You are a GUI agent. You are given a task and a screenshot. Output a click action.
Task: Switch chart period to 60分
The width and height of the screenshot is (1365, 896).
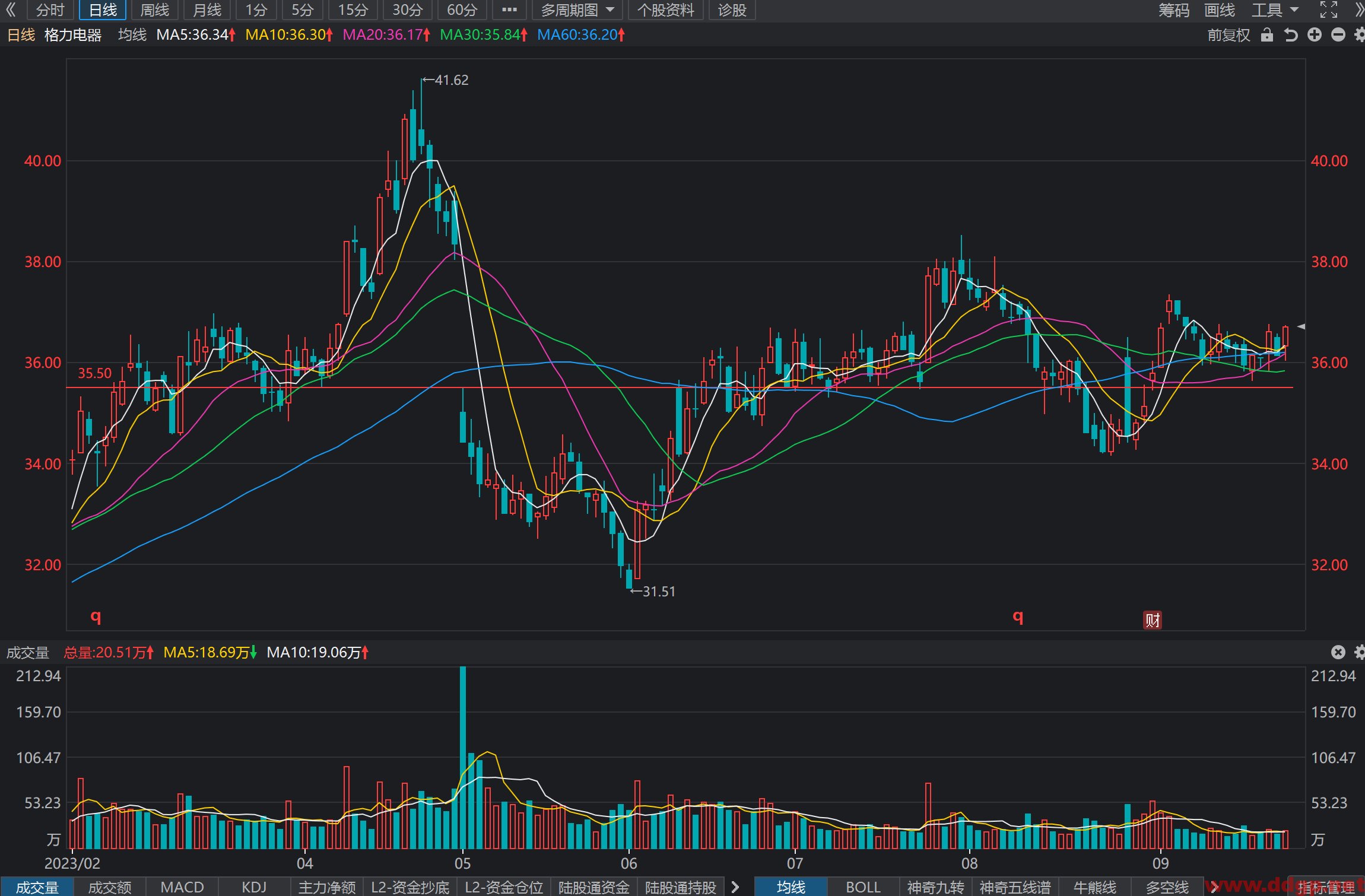coord(462,10)
